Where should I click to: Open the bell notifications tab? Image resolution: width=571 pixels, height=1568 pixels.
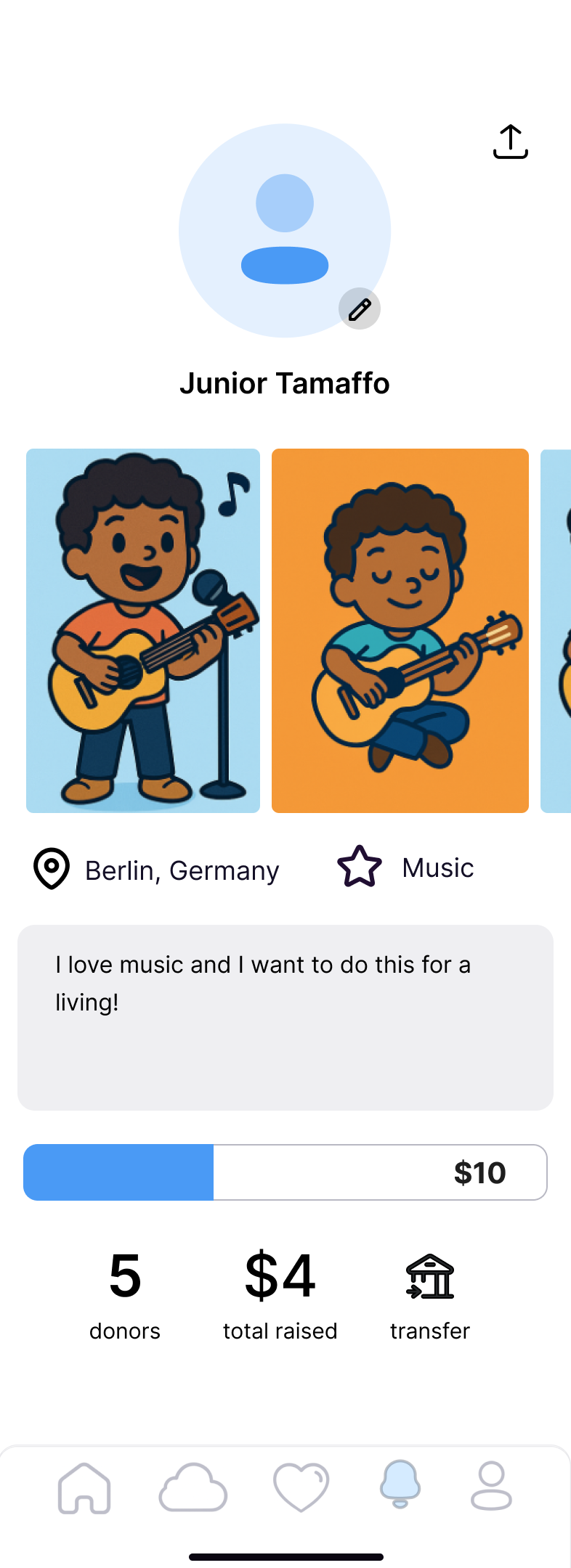click(x=400, y=1485)
